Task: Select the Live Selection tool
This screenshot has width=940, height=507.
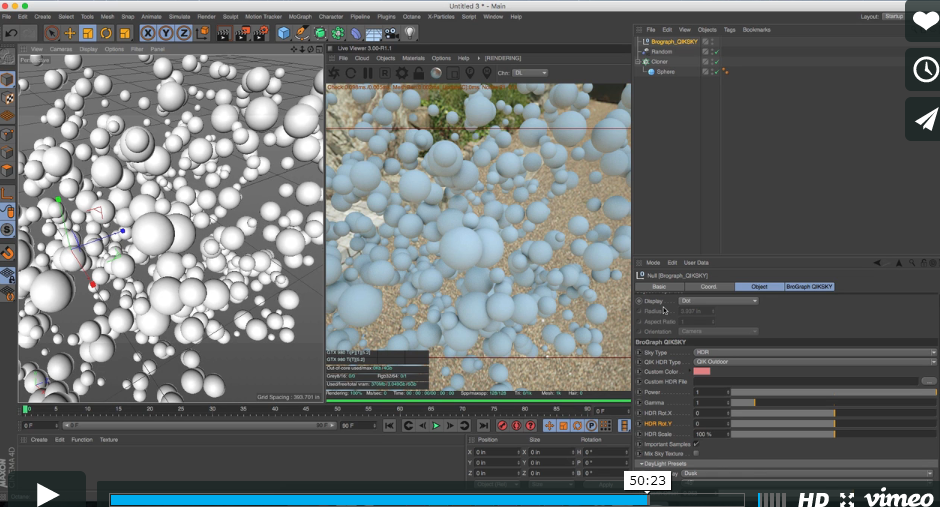Action: coord(51,33)
